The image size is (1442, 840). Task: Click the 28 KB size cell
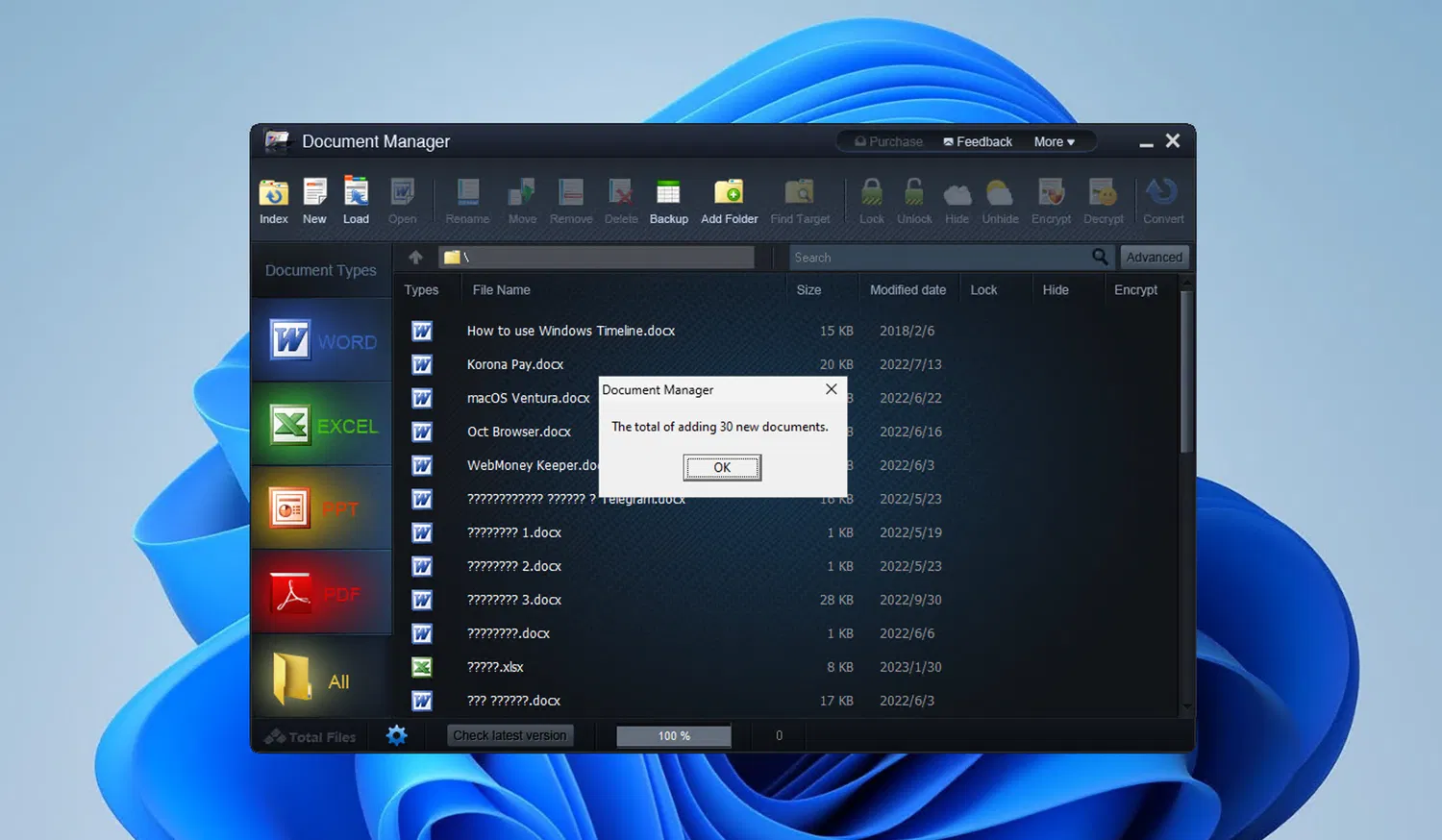click(x=836, y=600)
